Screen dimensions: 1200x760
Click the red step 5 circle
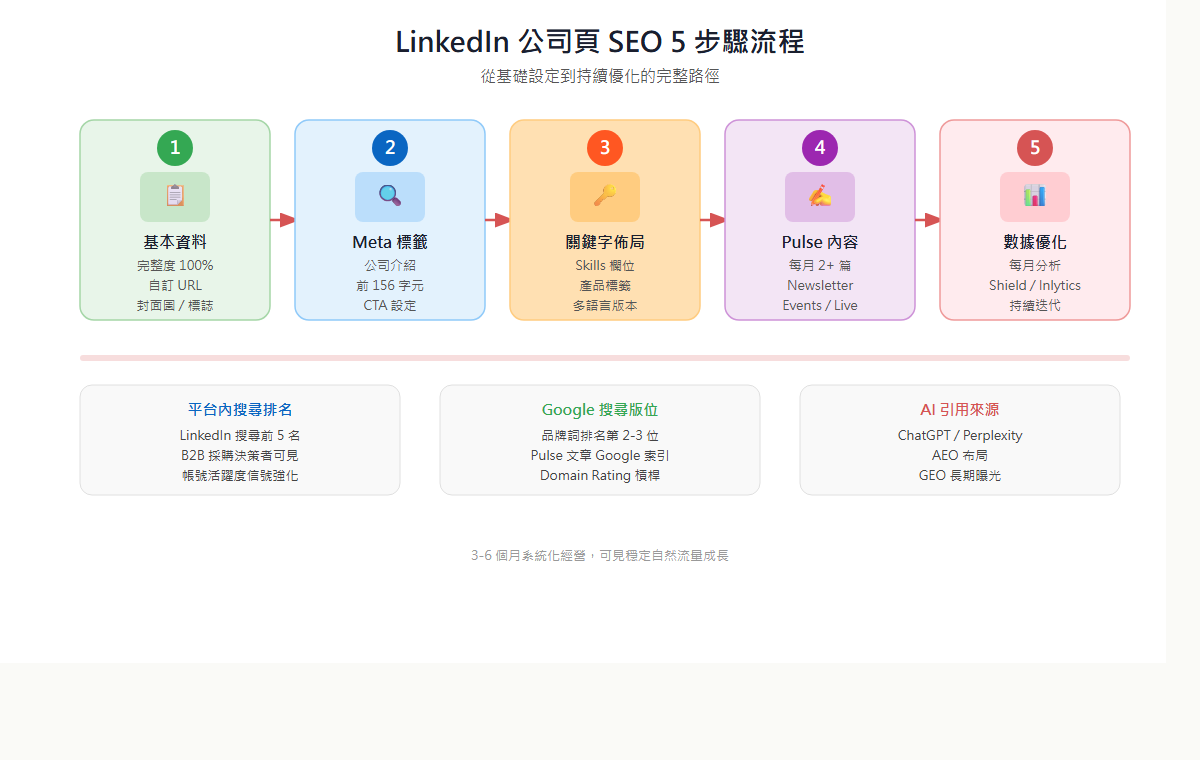(1035, 148)
